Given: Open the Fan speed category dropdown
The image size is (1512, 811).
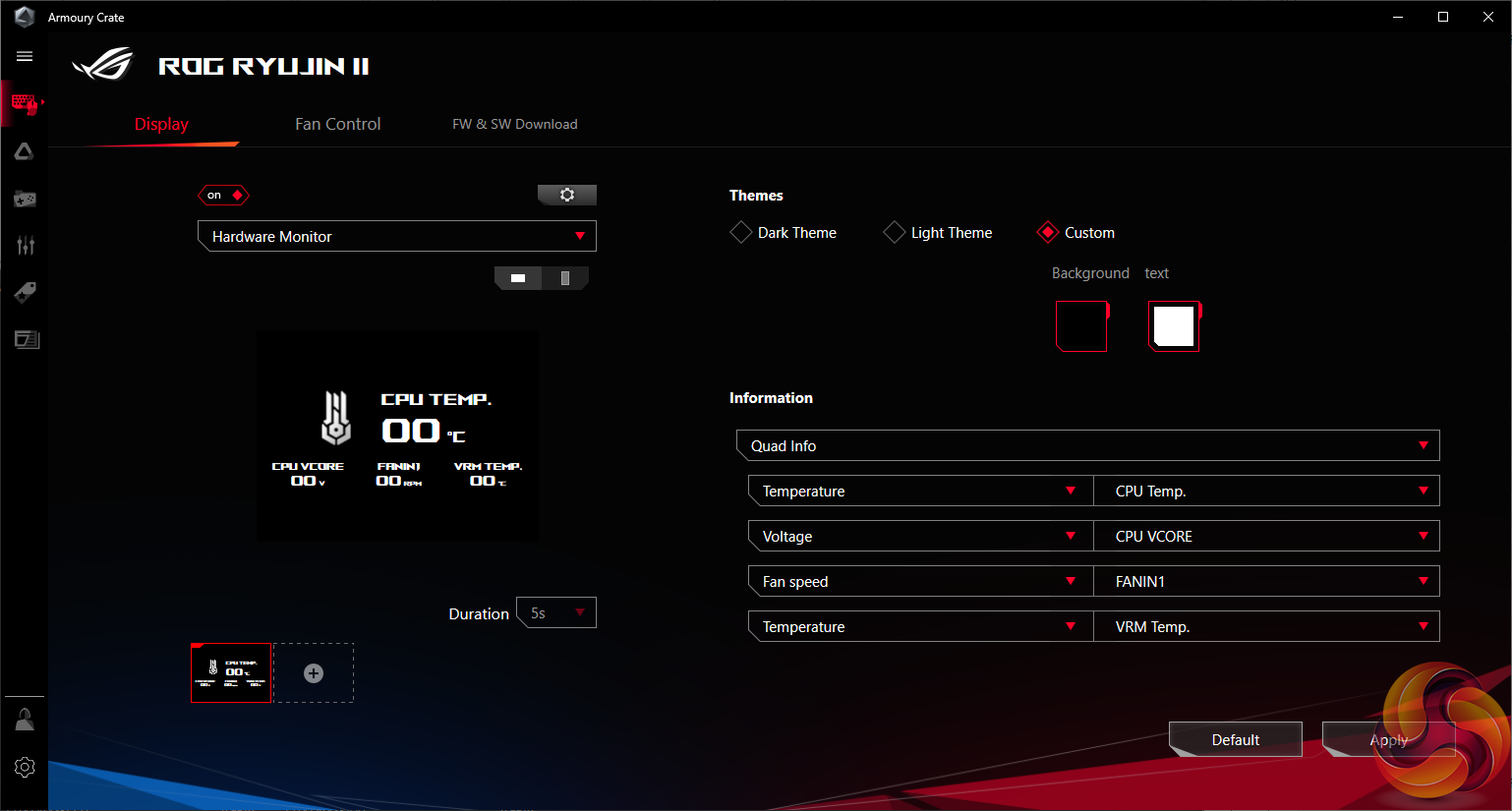Looking at the screenshot, I should [920, 581].
